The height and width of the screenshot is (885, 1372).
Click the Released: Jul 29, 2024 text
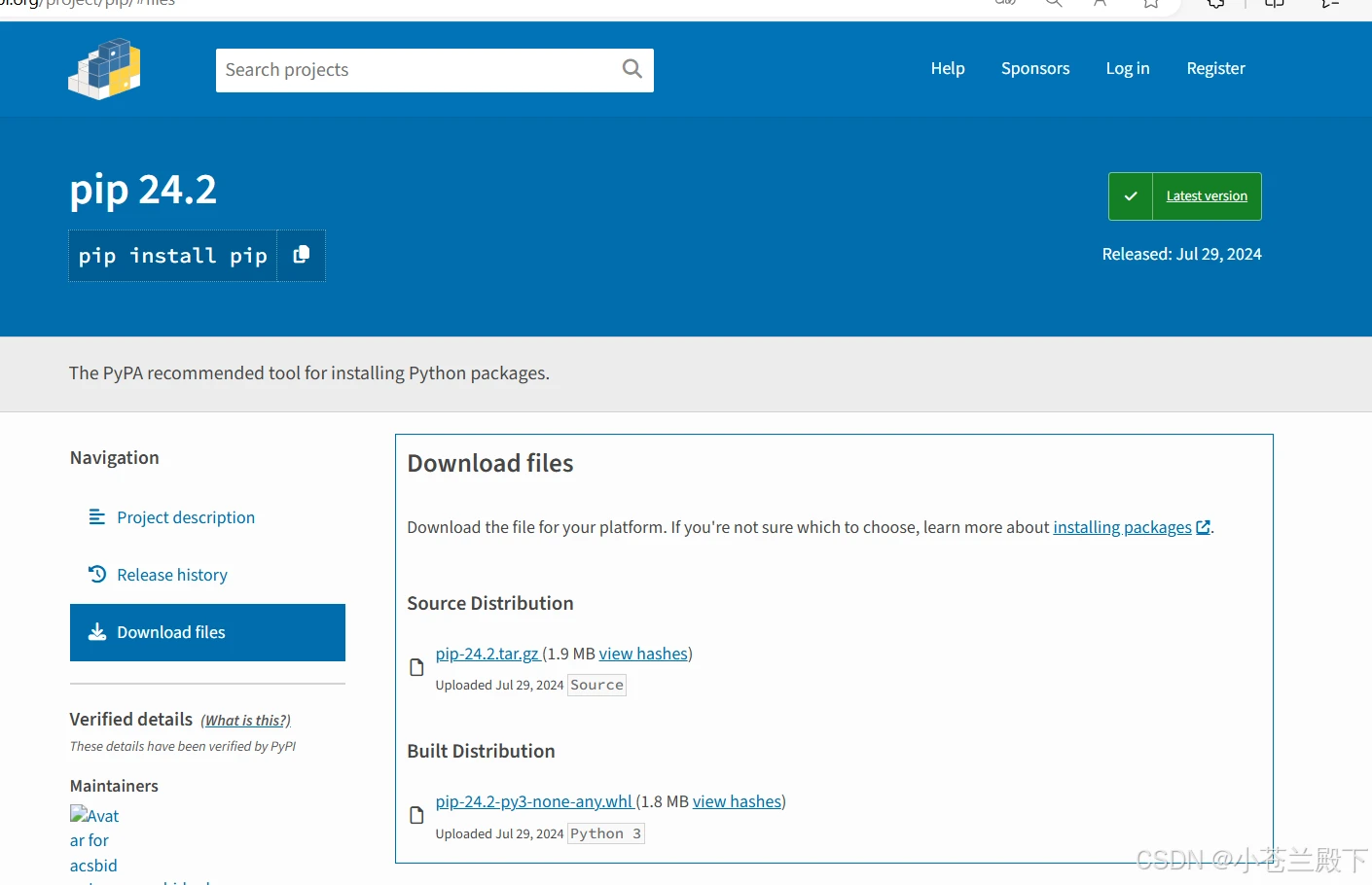pyautogui.click(x=1181, y=254)
